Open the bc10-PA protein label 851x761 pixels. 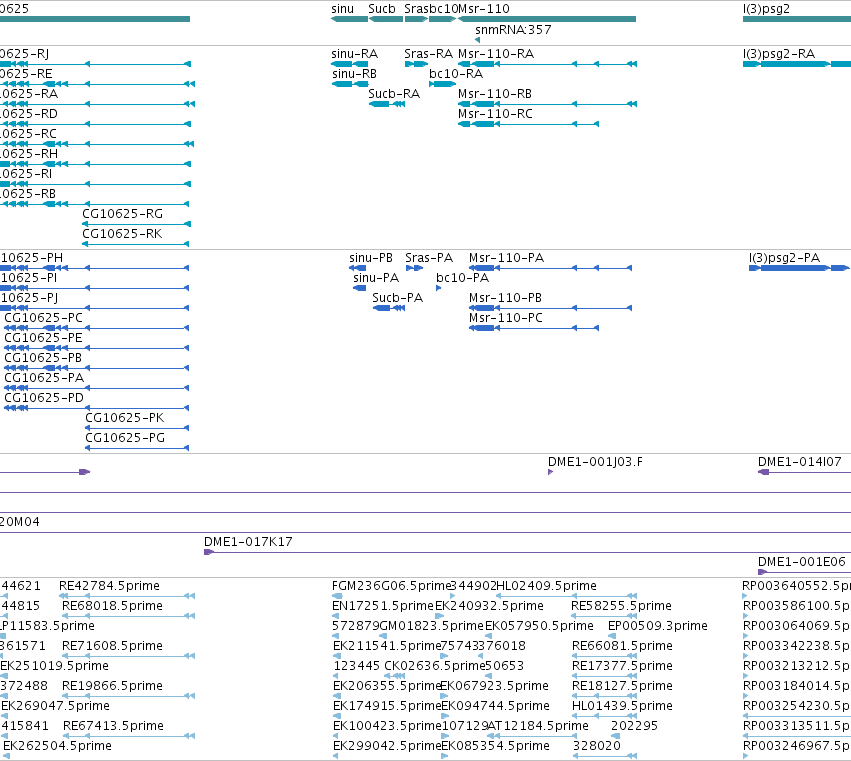(462, 278)
